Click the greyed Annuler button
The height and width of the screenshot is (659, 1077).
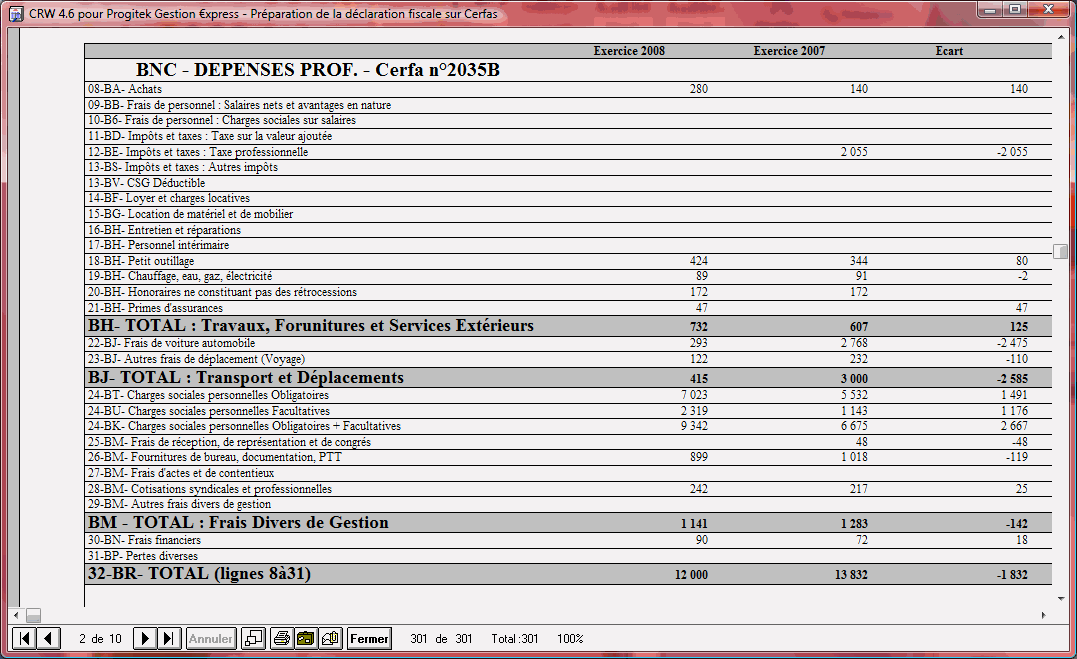coord(211,638)
